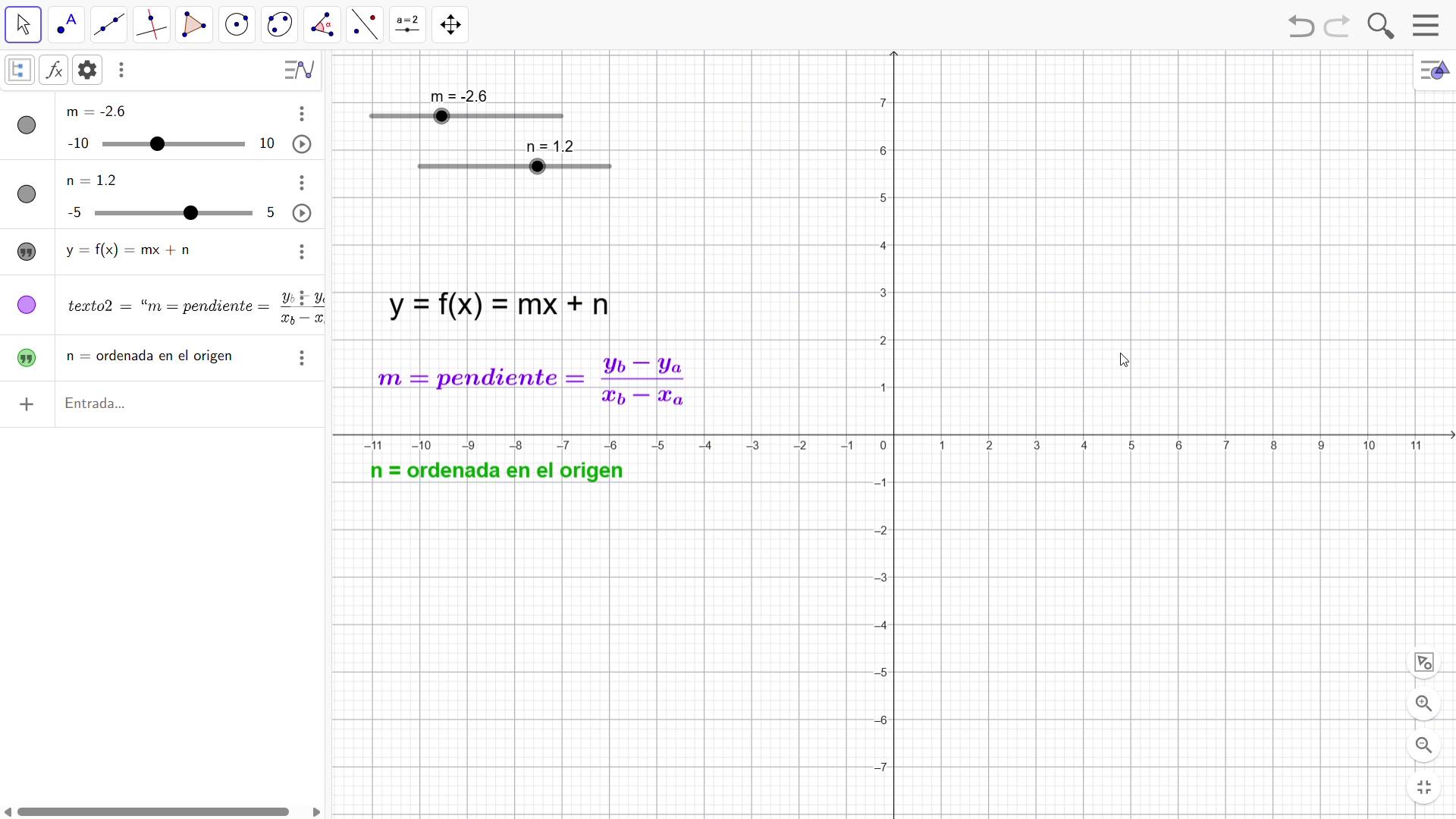Select the Reflect about Line tool
1456x819 pixels.
pos(366,25)
